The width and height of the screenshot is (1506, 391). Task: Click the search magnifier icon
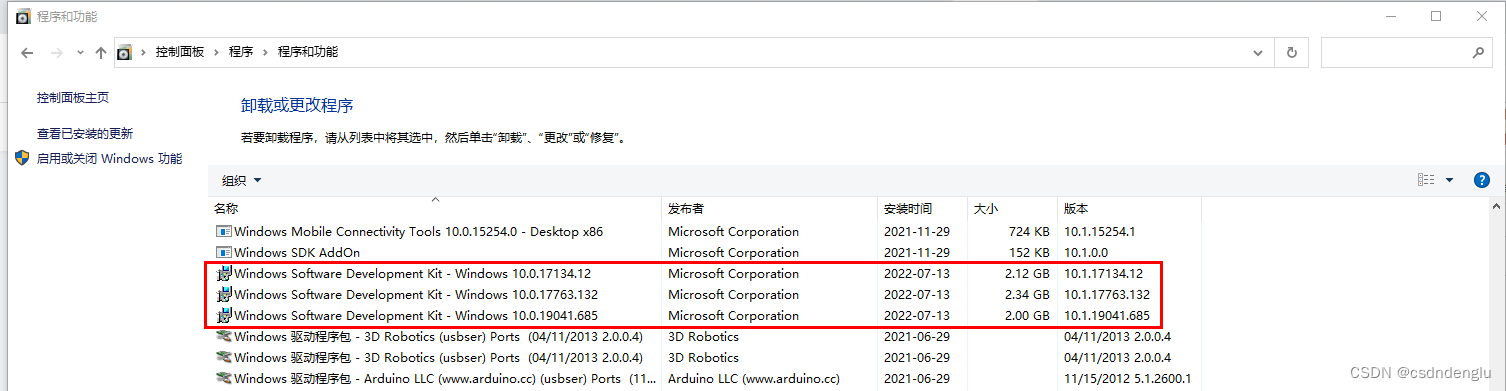click(x=1478, y=52)
